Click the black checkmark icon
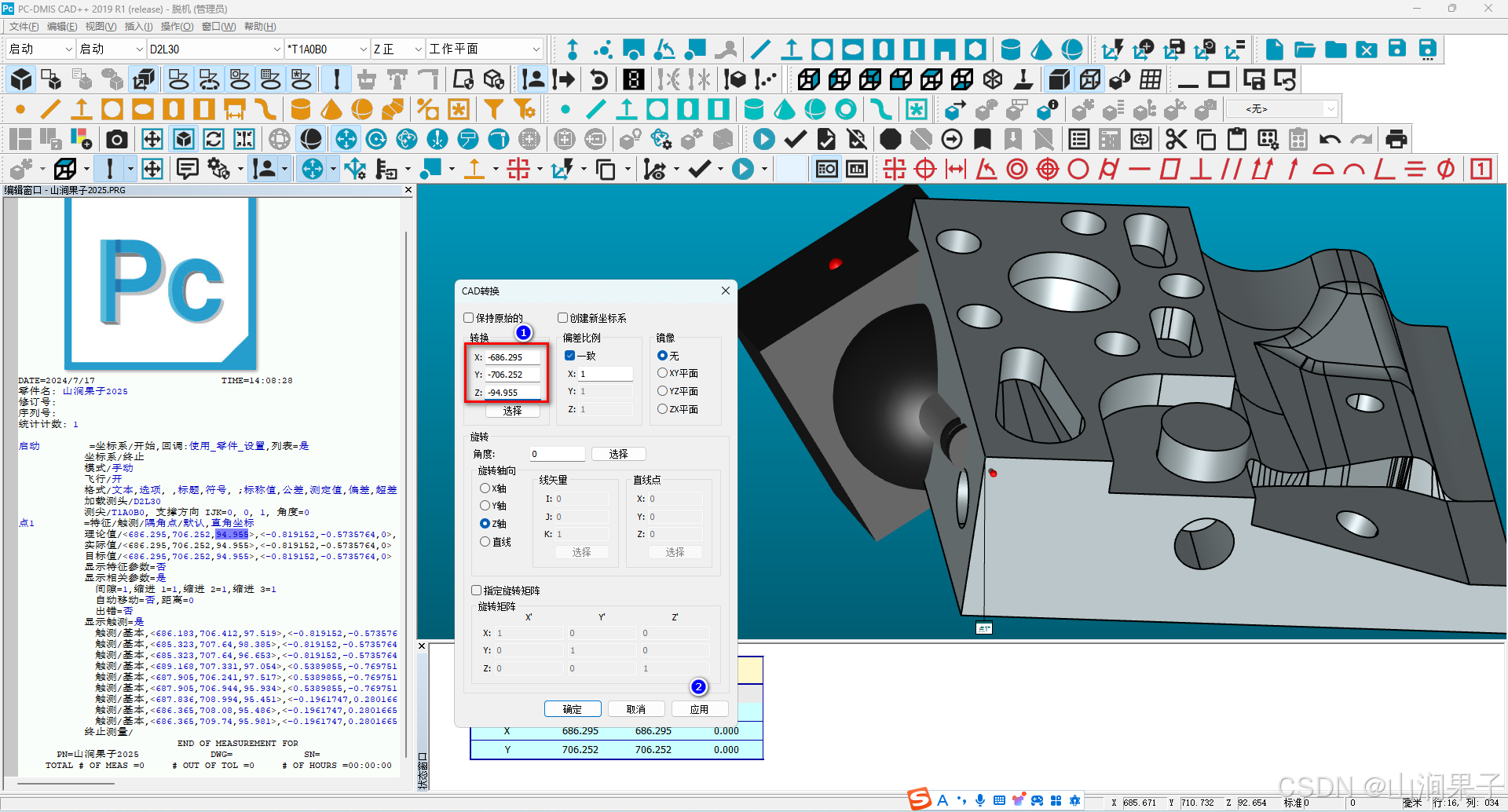The height and width of the screenshot is (812, 1508). coord(795,140)
